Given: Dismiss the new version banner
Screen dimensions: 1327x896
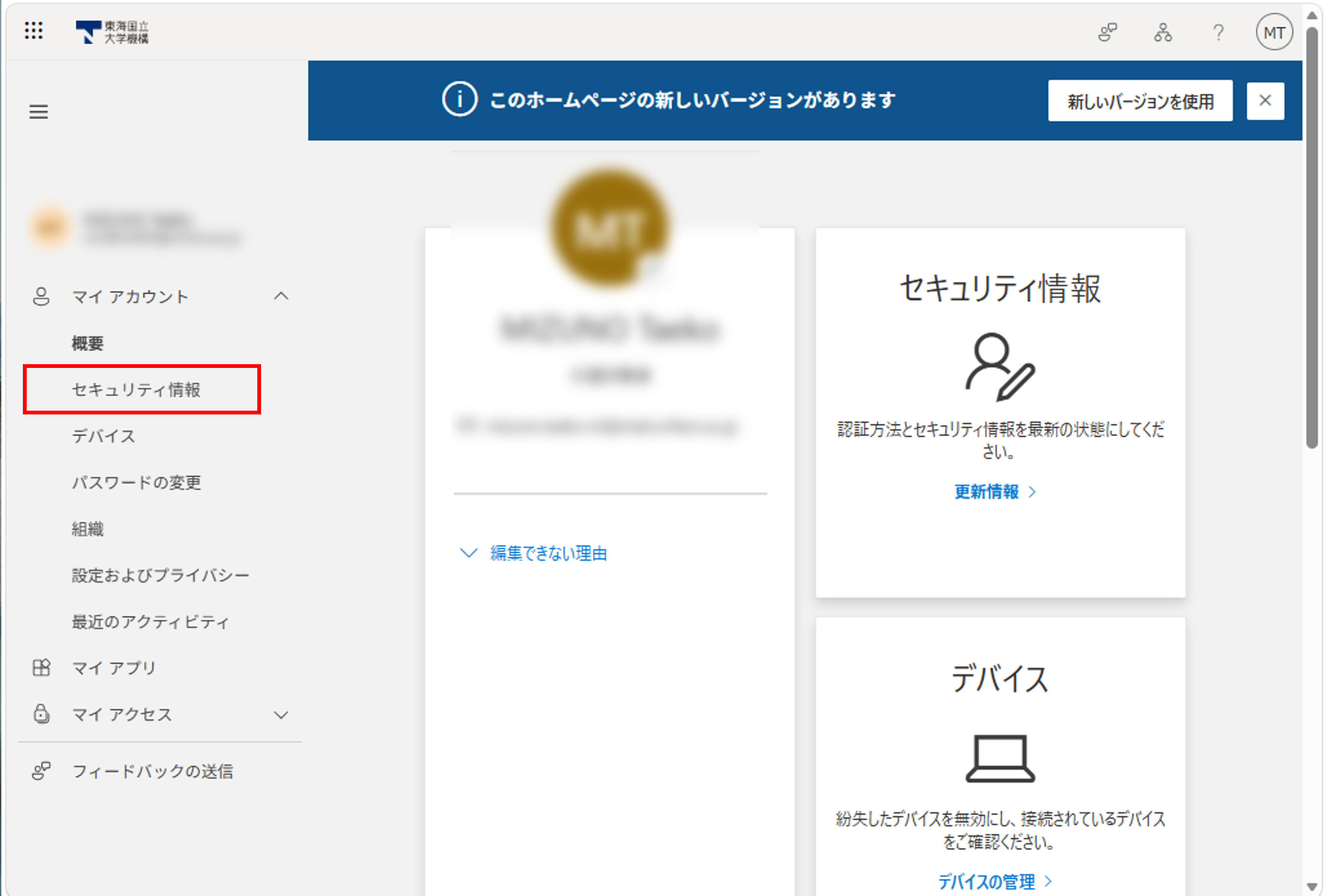Looking at the screenshot, I should 1265,101.
